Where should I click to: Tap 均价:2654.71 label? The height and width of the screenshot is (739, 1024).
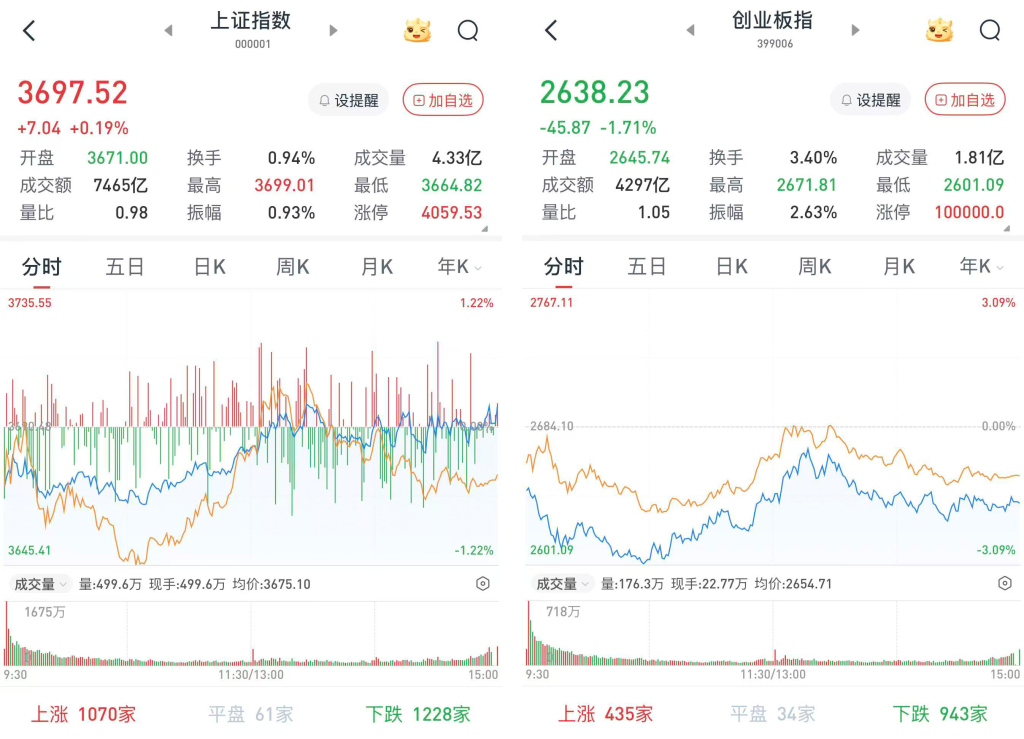(x=793, y=584)
